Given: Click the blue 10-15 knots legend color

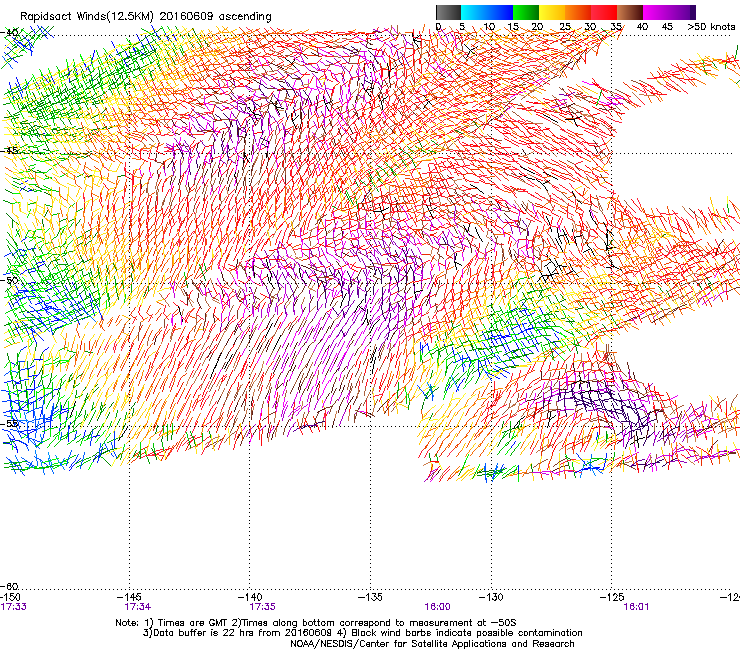Looking at the screenshot, I should [x=500, y=12].
